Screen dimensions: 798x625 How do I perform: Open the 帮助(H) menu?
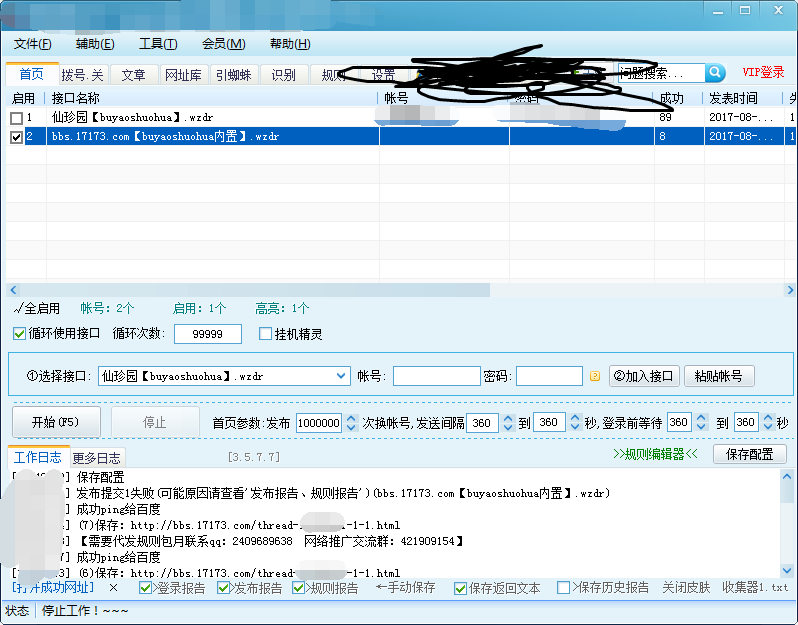click(x=290, y=44)
